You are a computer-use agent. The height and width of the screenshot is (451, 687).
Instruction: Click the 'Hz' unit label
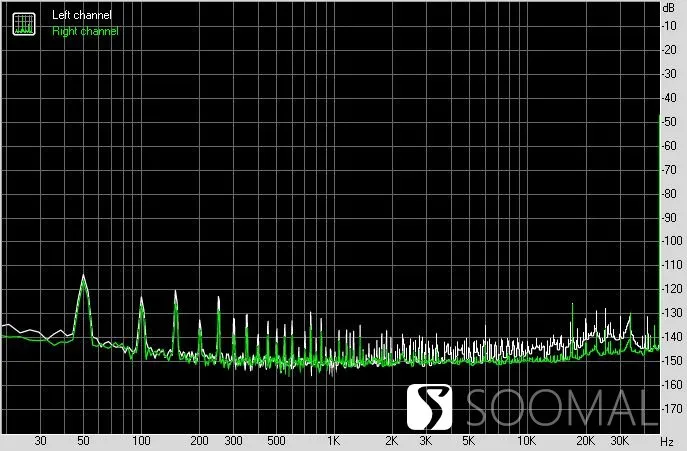point(667,441)
